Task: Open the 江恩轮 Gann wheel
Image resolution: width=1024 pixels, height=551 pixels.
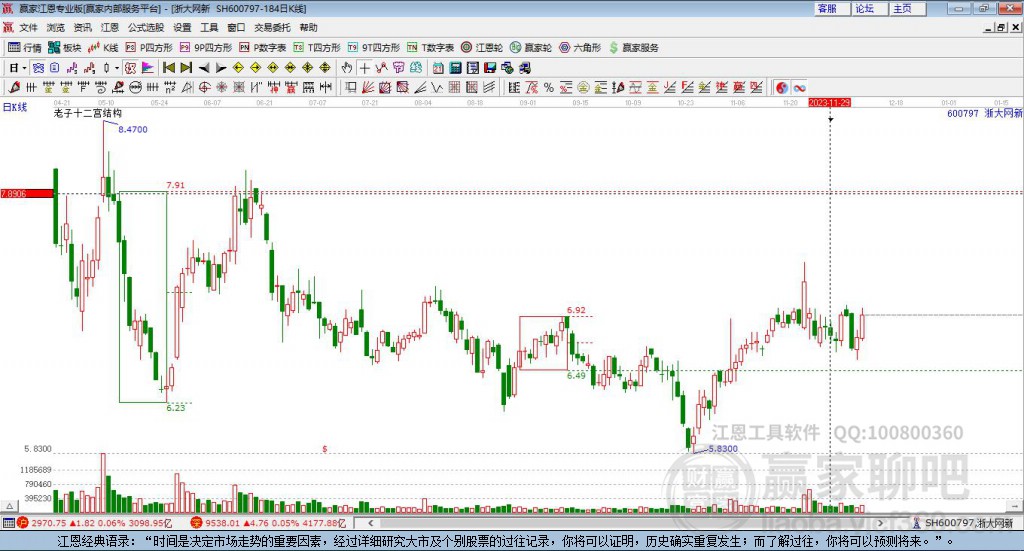Action: 481,48
